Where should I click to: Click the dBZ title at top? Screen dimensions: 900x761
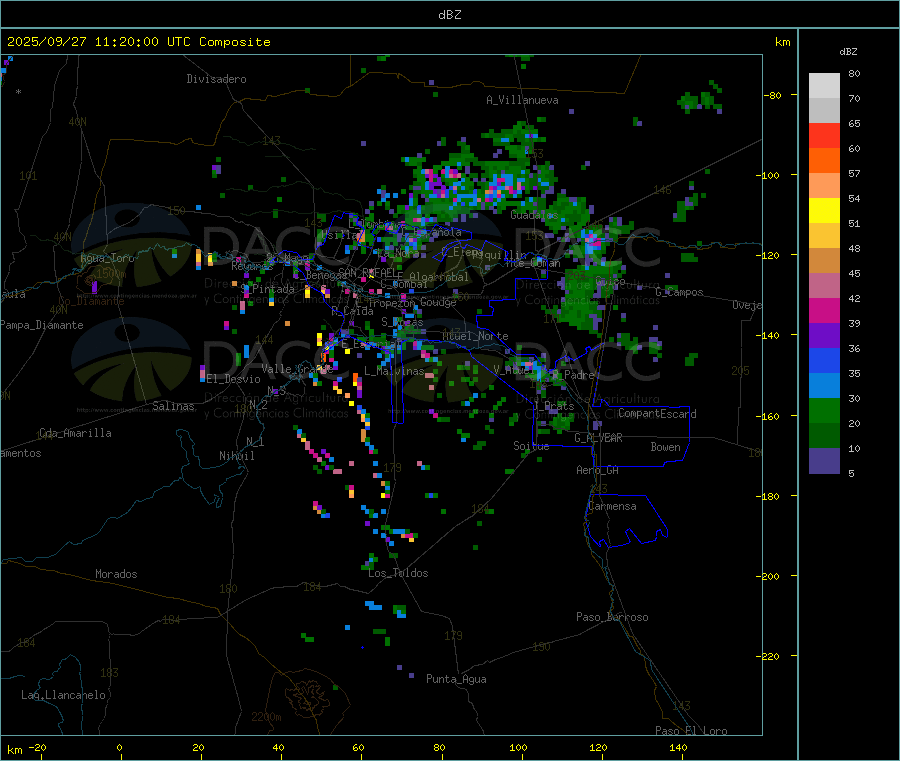point(449,15)
